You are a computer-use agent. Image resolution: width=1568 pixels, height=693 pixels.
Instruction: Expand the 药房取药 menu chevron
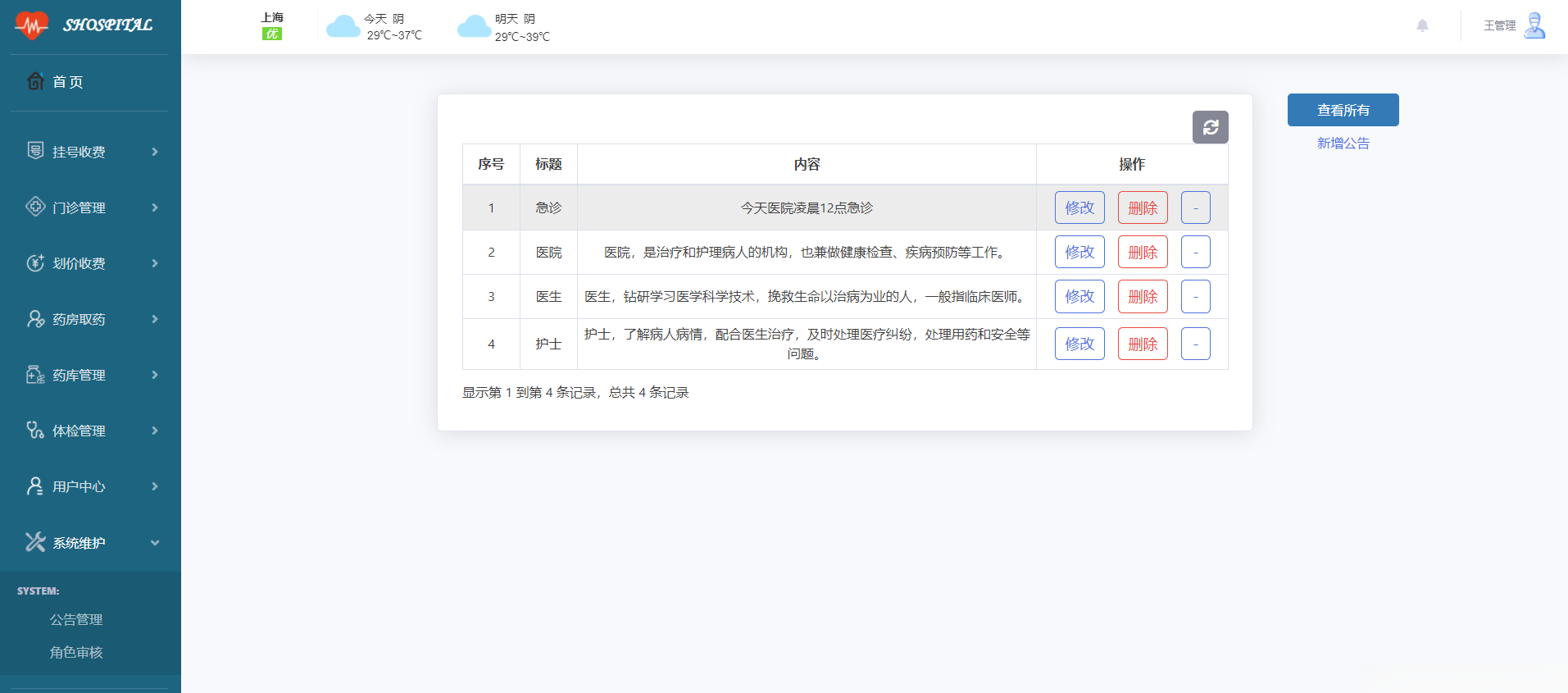click(x=155, y=319)
